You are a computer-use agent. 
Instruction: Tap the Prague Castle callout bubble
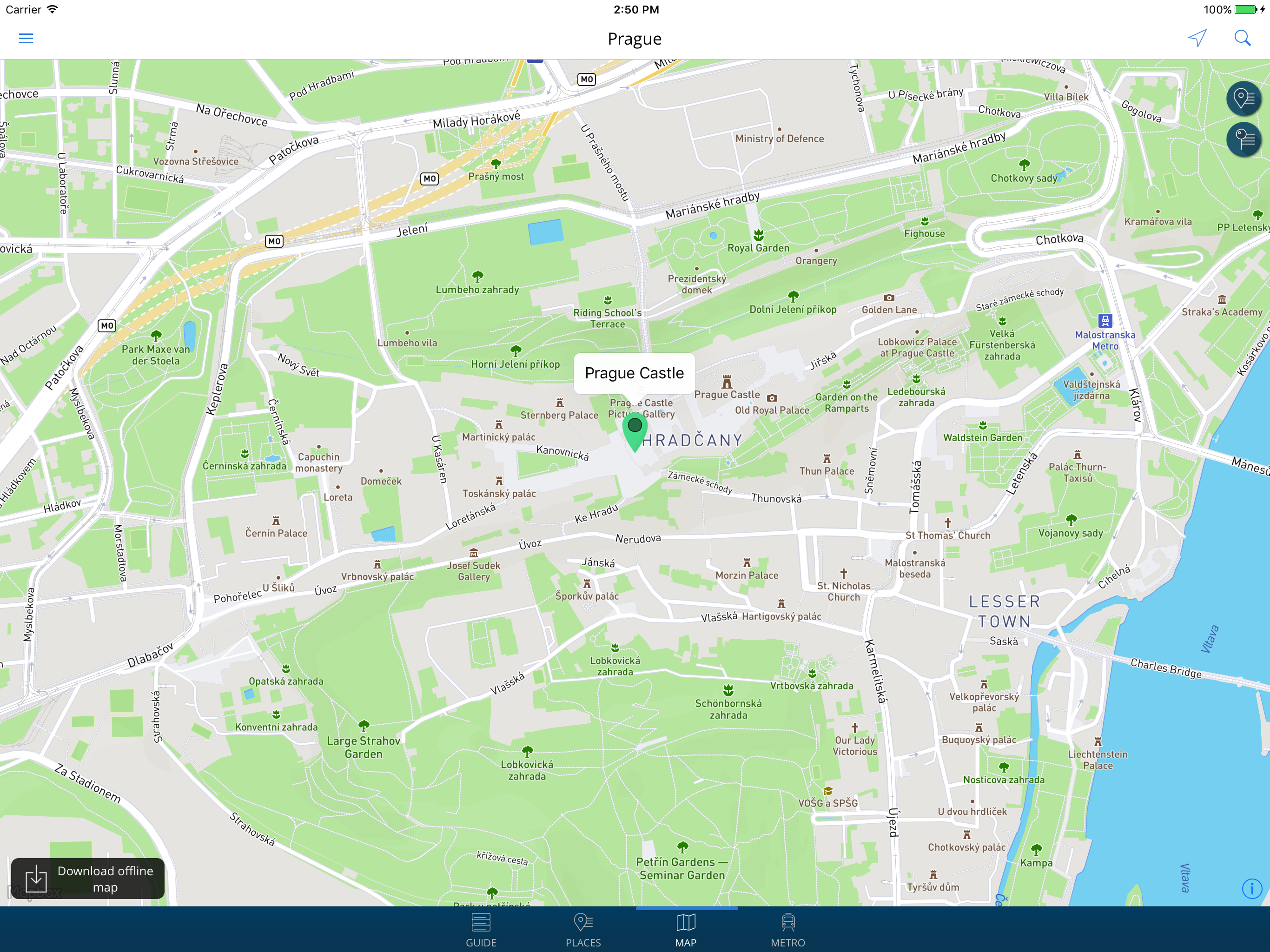point(635,373)
